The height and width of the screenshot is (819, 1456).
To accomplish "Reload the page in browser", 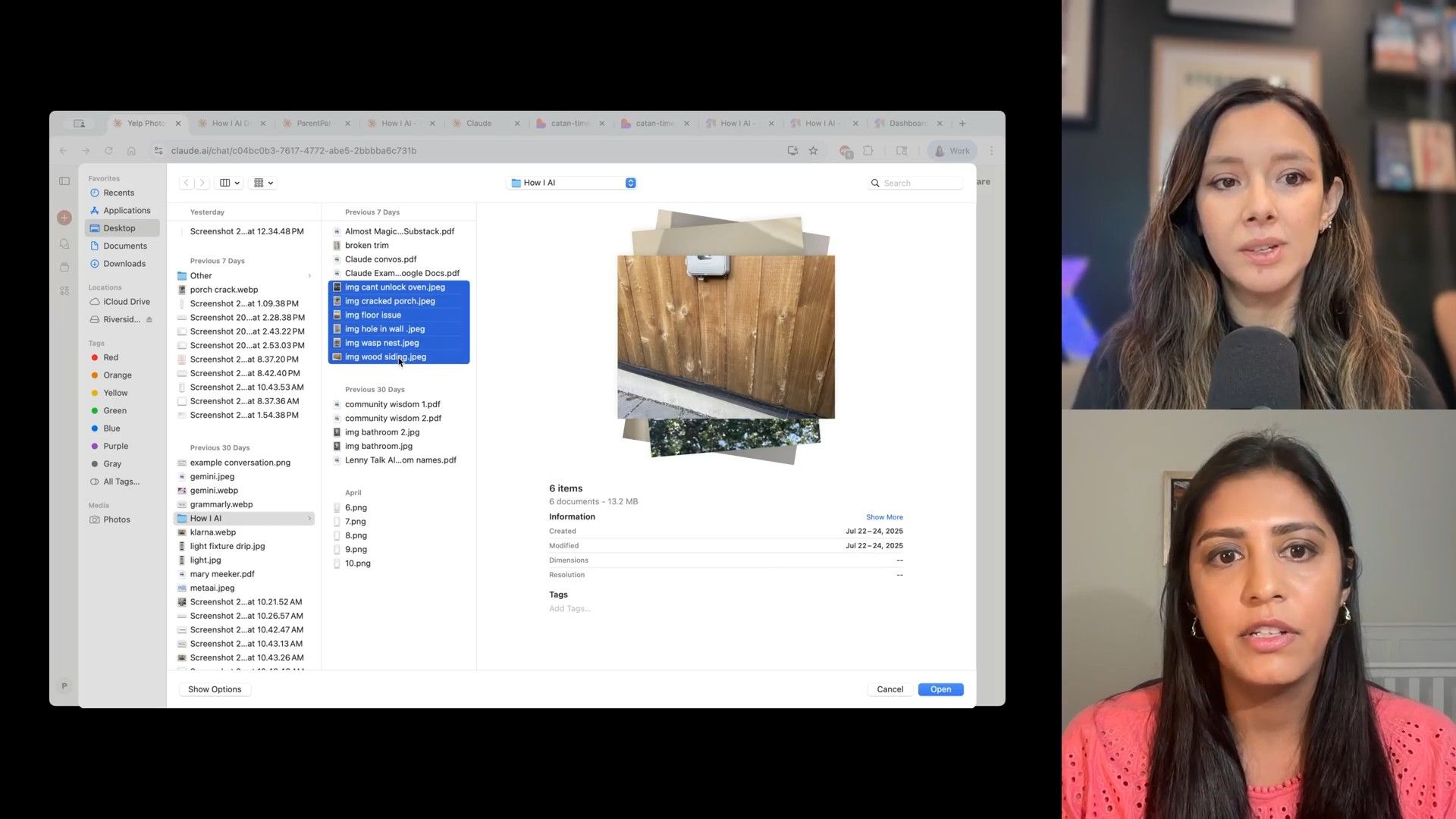I will tap(108, 151).
